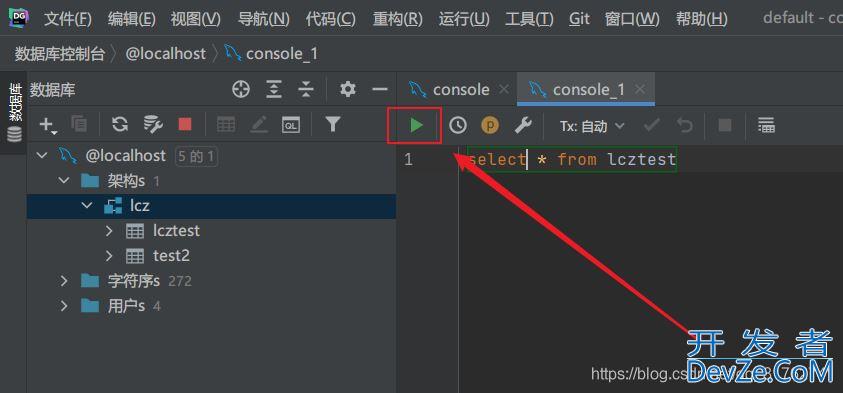The height and width of the screenshot is (393, 843).
Task: Expand the 用户s folder node
Action: tap(64, 306)
